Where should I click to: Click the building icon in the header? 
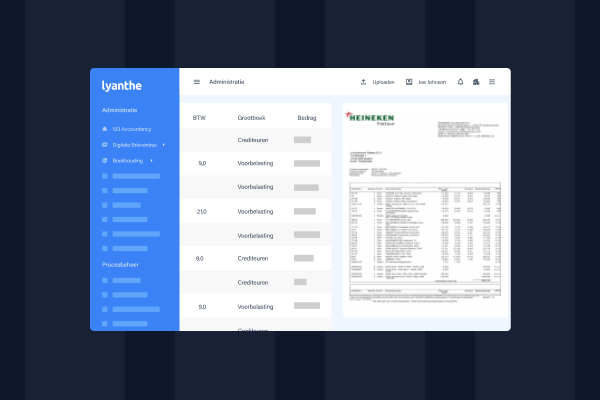476,82
